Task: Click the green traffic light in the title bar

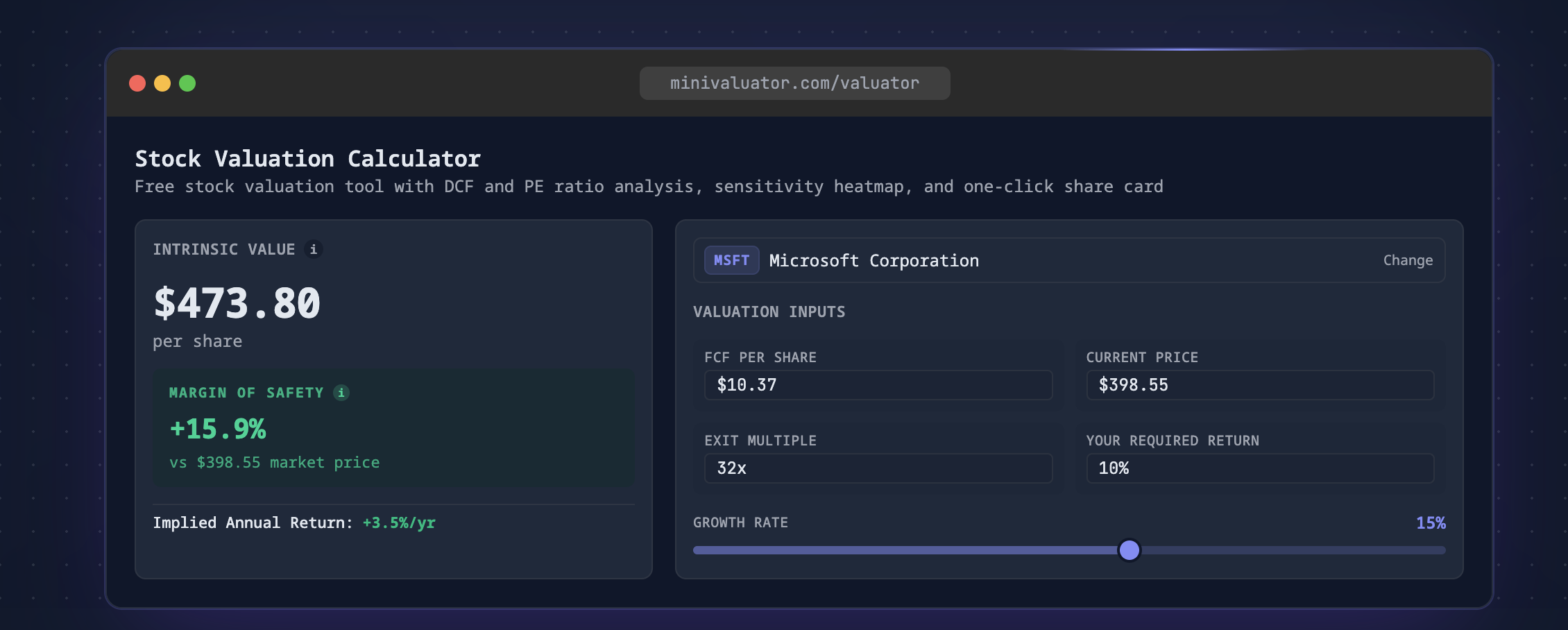Action: coord(187,83)
